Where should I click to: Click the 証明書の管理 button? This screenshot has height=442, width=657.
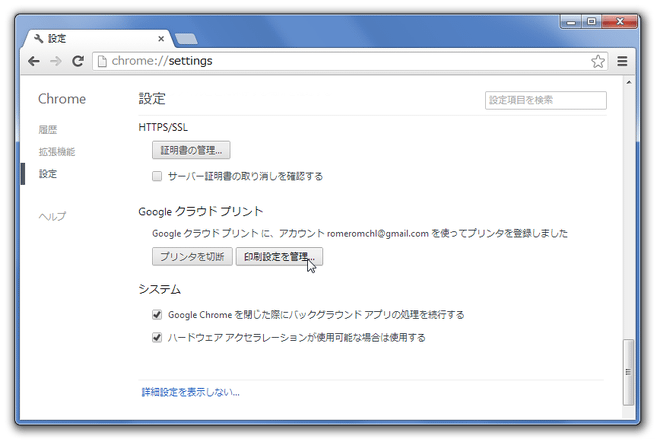[191, 150]
